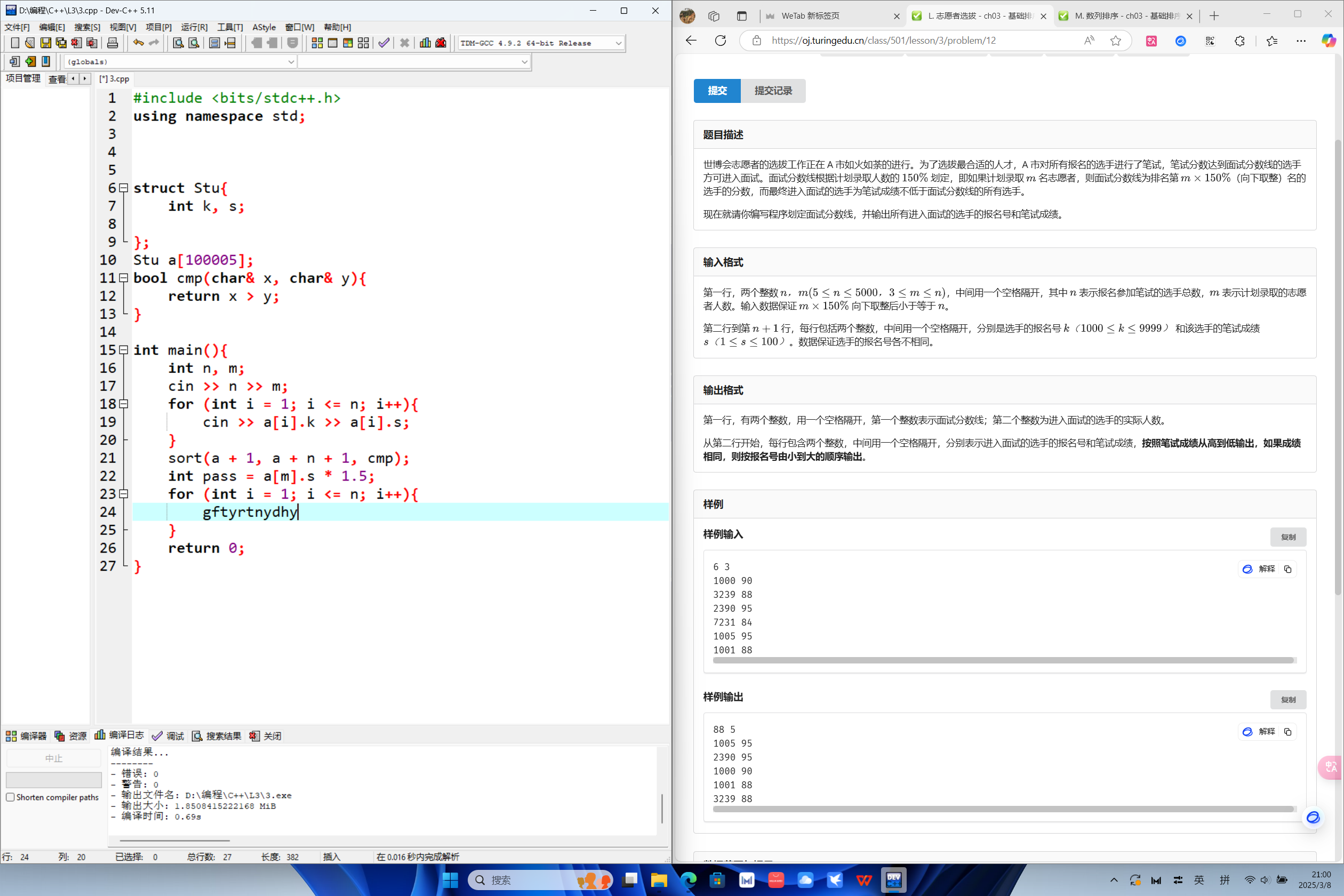Click the Close All files icon
Viewport: 1344px width, 896px height.
[x=91, y=43]
